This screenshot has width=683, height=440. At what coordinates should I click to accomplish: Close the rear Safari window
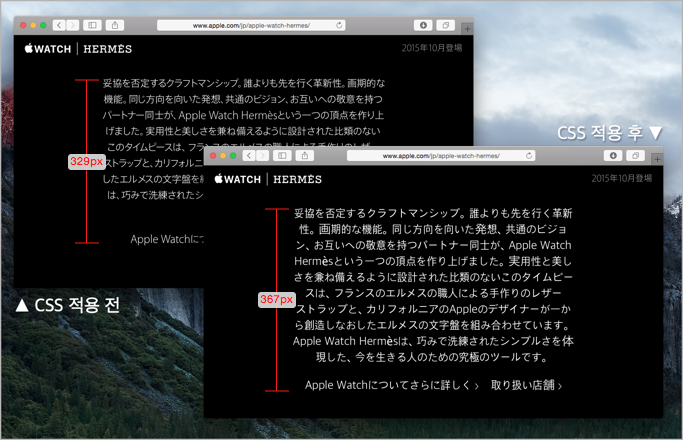(x=23, y=25)
